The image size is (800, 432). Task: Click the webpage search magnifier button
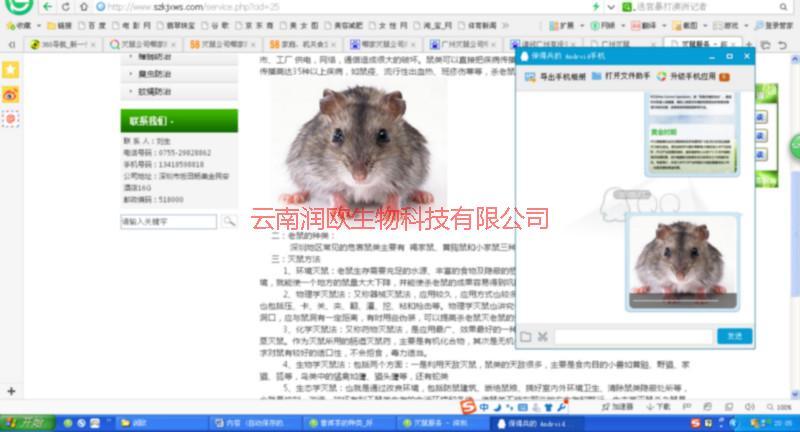click(x=229, y=221)
